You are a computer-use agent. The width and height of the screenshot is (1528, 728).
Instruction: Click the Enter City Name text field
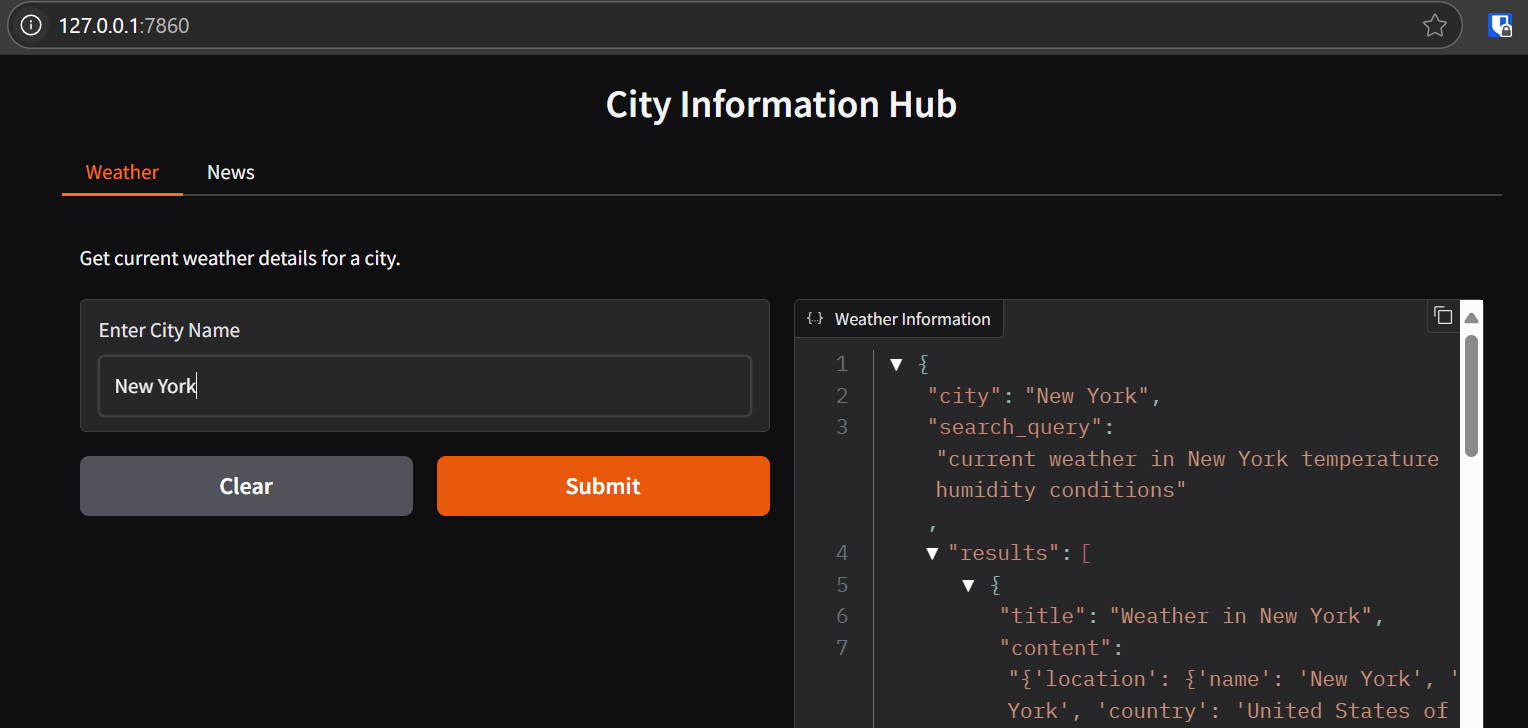pyautogui.click(x=424, y=386)
